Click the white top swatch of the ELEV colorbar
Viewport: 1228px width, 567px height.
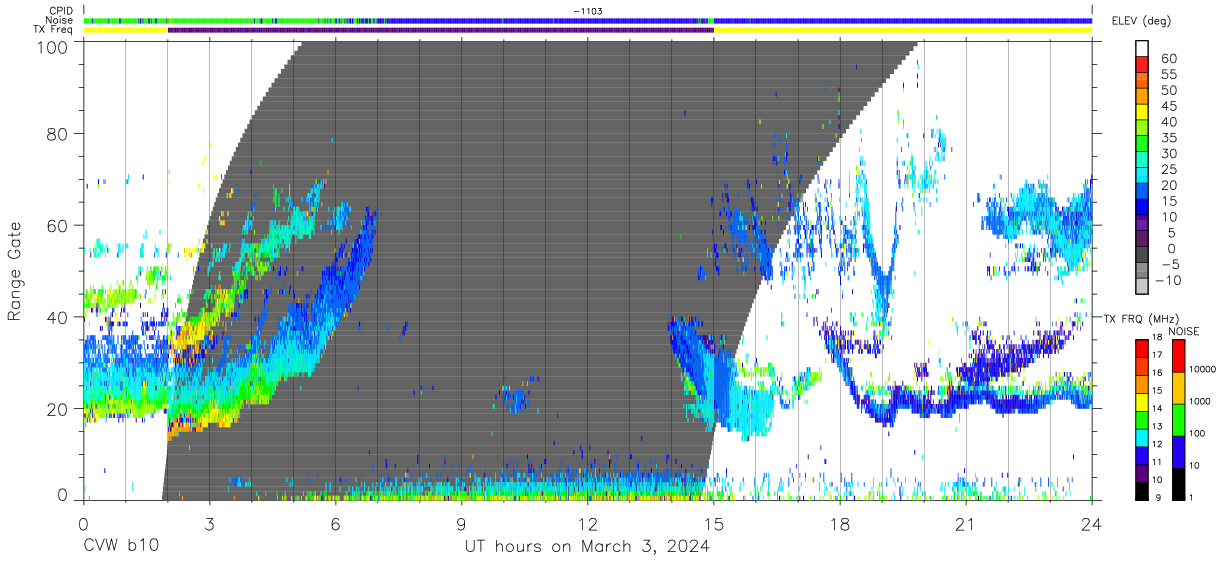(1143, 50)
